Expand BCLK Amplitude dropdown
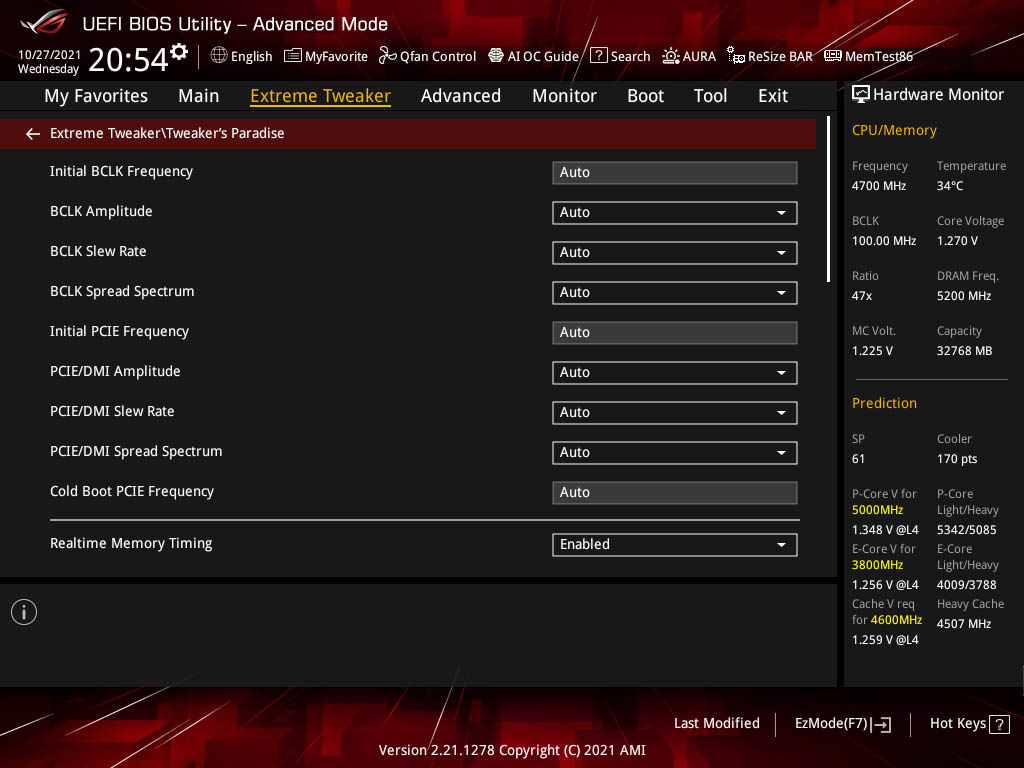The height and width of the screenshot is (768, 1024). point(675,212)
